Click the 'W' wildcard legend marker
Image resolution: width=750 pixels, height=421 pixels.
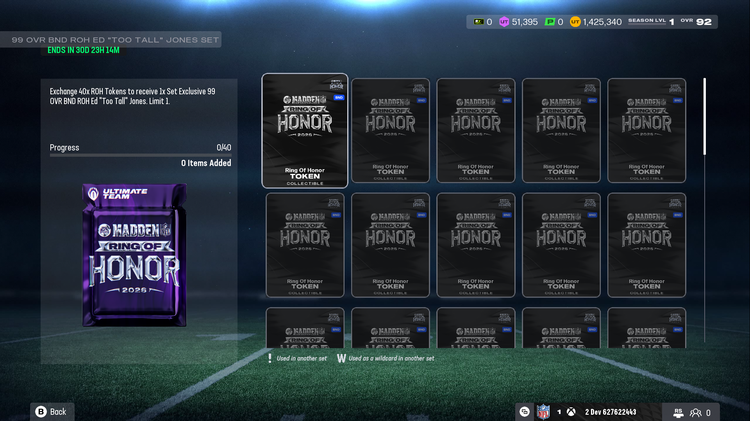(x=341, y=358)
